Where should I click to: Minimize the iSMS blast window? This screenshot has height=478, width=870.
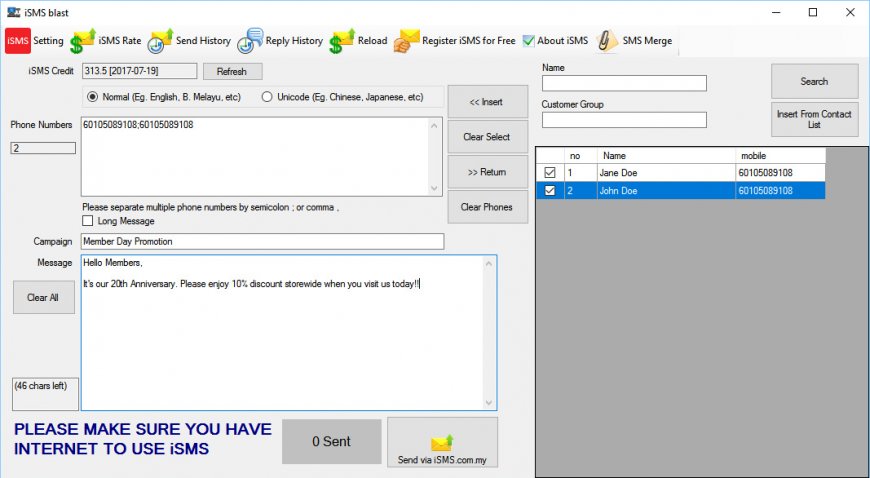[776, 12]
